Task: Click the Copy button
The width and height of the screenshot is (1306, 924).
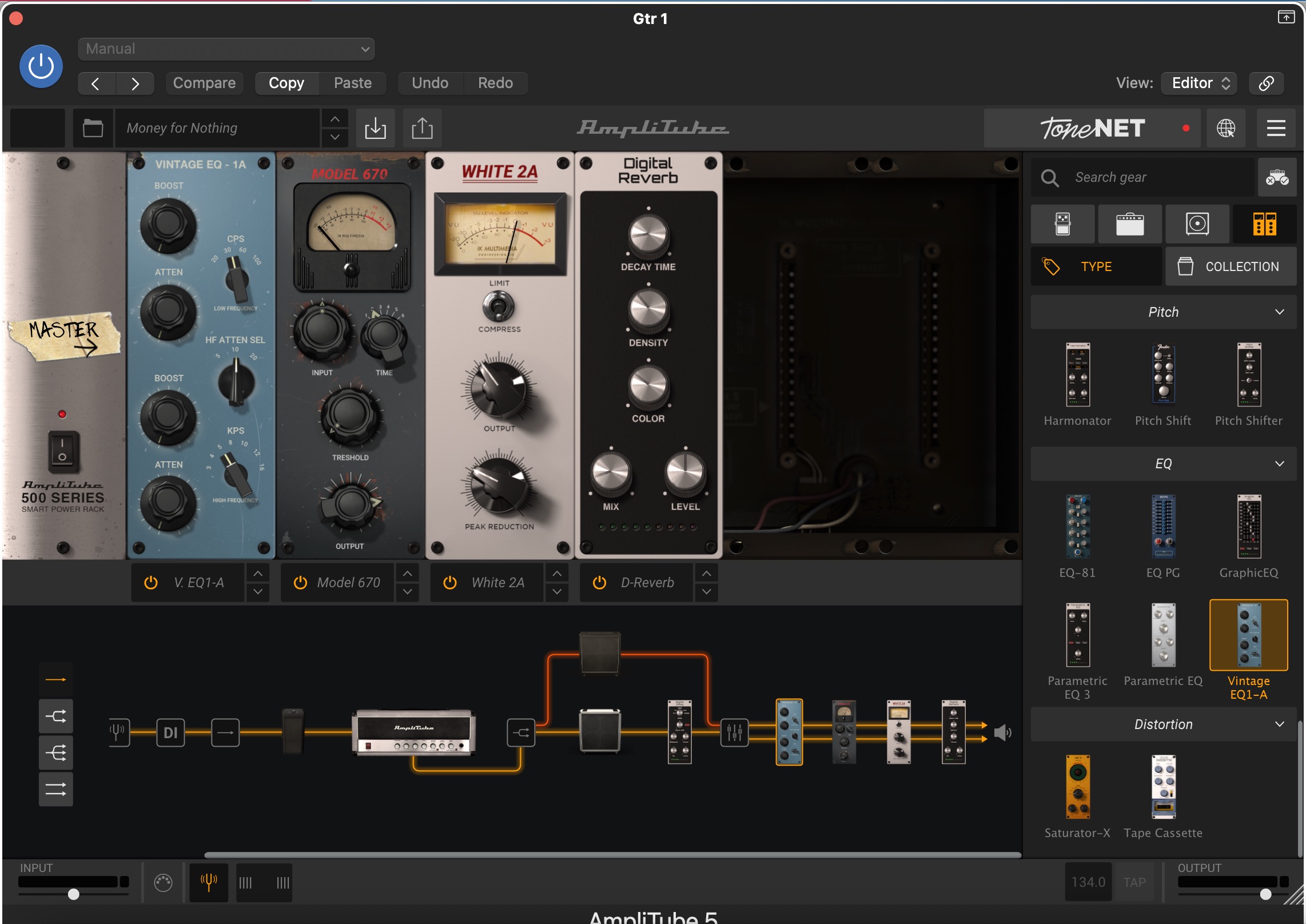Action: (x=286, y=83)
